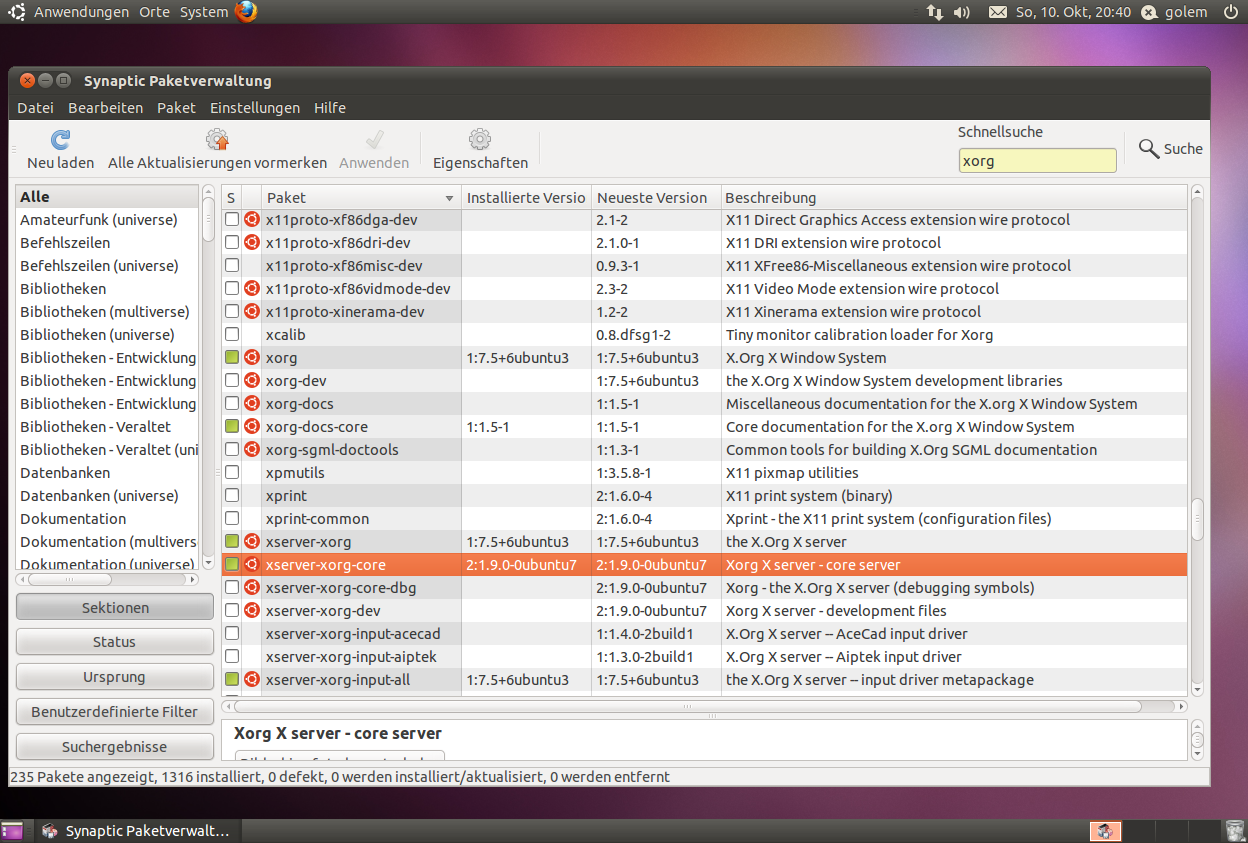This screenshot has width=1248, height=843.
Task: Toggle checkbox for xorg-docs-core package
Action: pyautogui.click(x=232, y=427)
